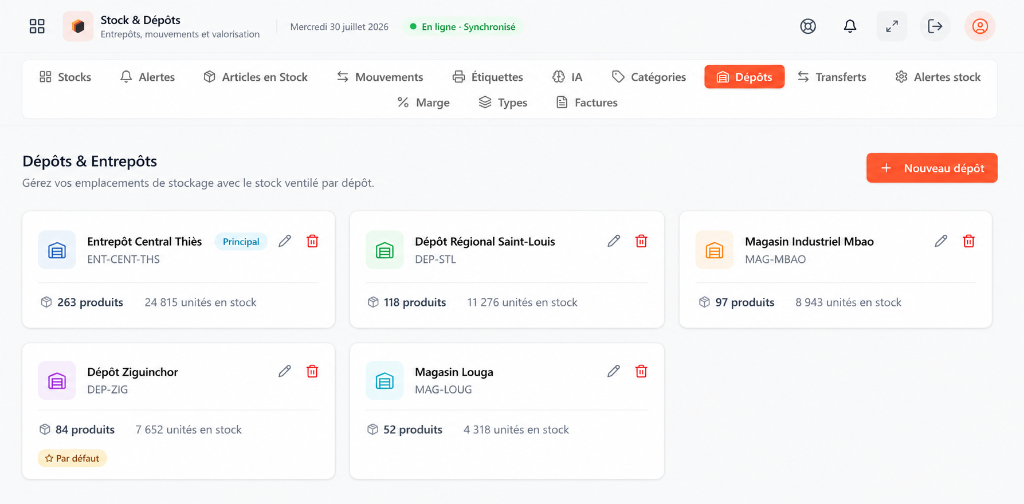Click the 97 produits count

745,302
